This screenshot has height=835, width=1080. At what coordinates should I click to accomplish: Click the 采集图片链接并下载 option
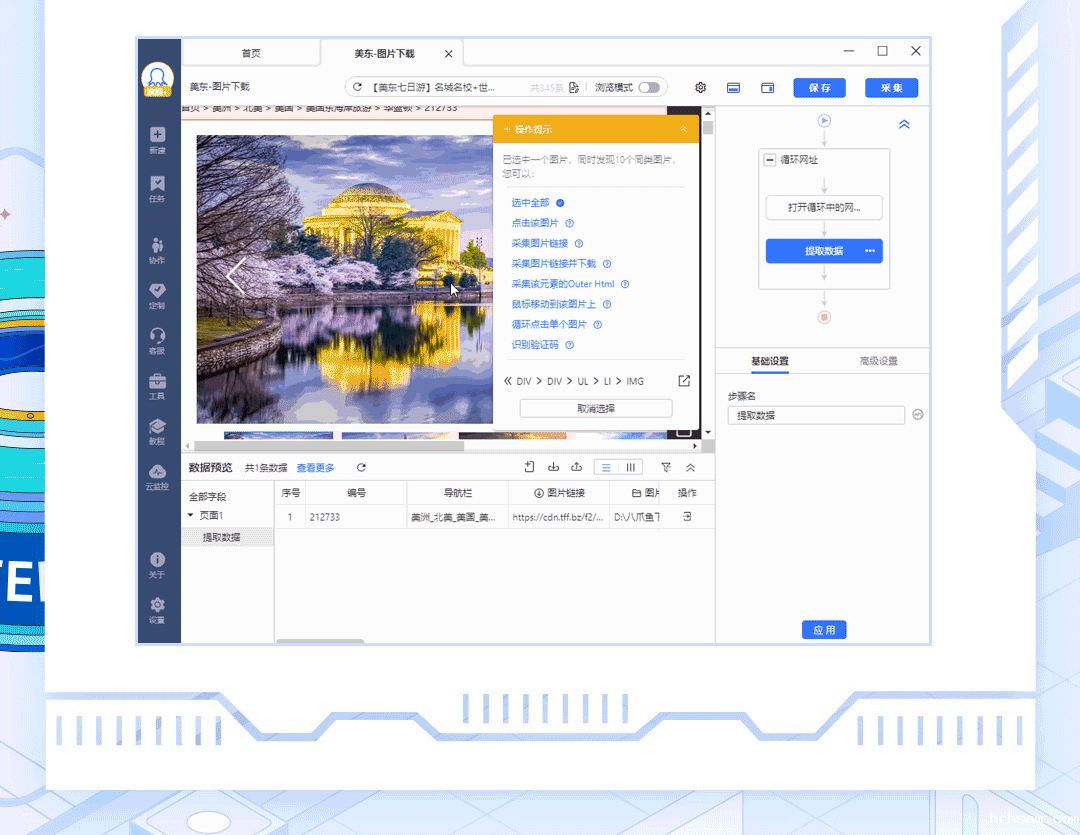click(x=553, y=264)
